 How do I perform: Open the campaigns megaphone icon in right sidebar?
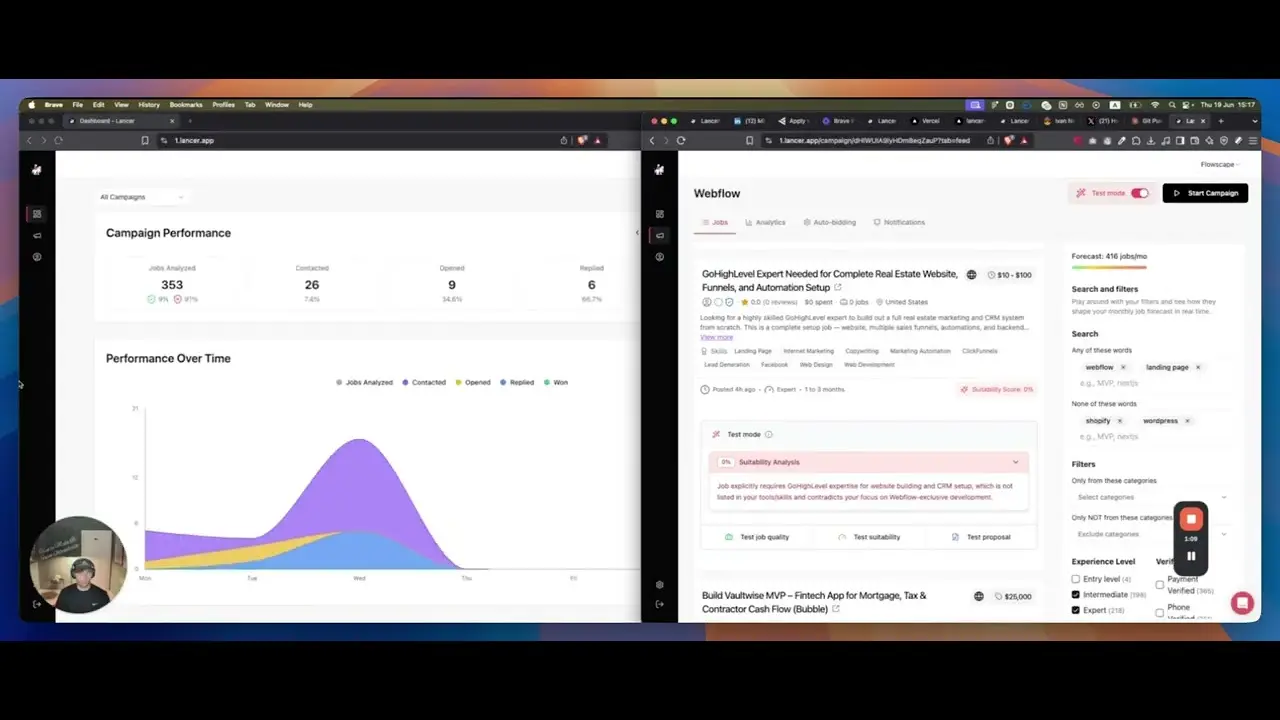pyautogui.click(x=659, y=236)
